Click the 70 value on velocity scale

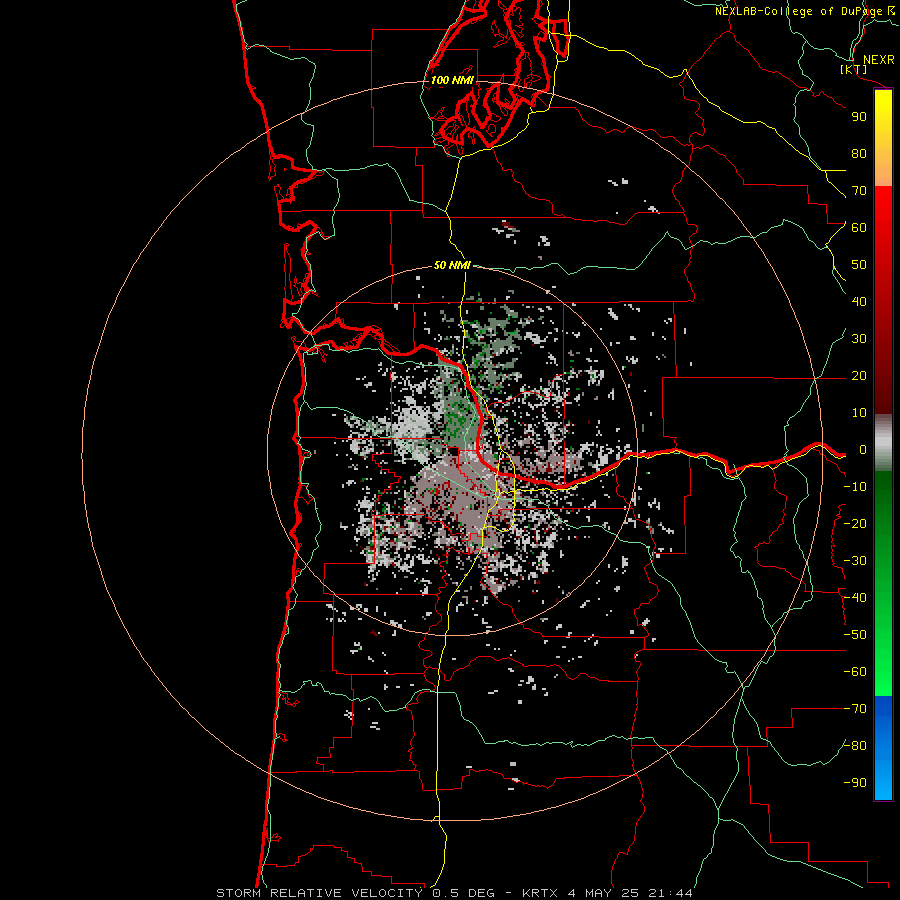(x=859, y=191)
